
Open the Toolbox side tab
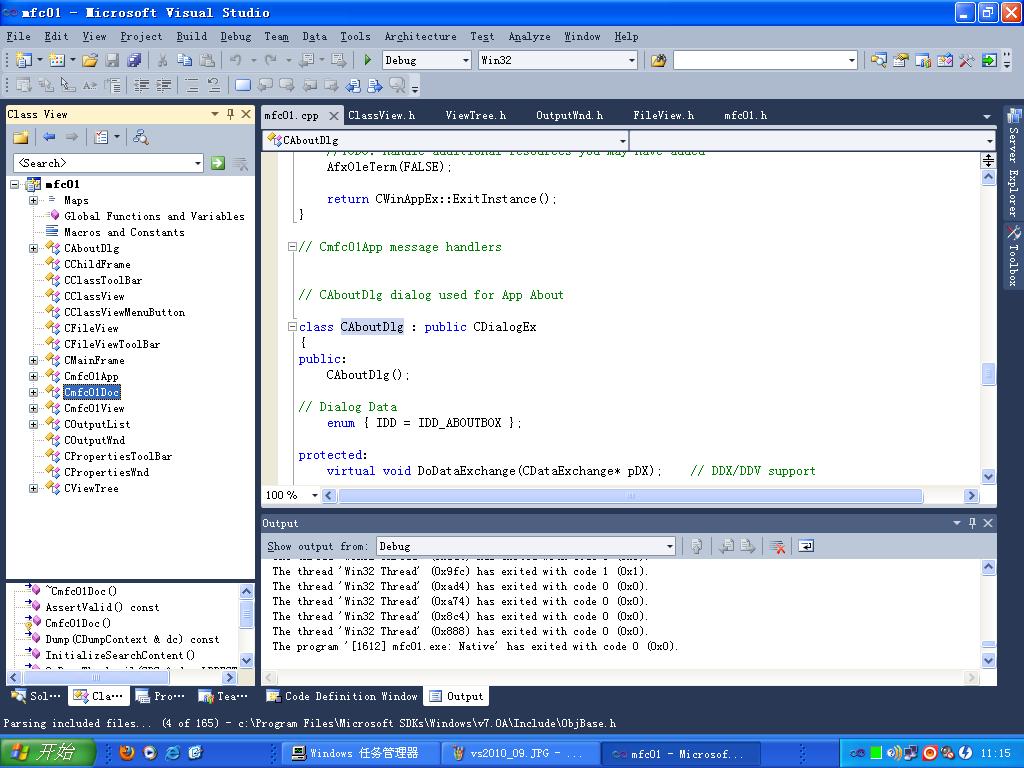coord(1013,256)
